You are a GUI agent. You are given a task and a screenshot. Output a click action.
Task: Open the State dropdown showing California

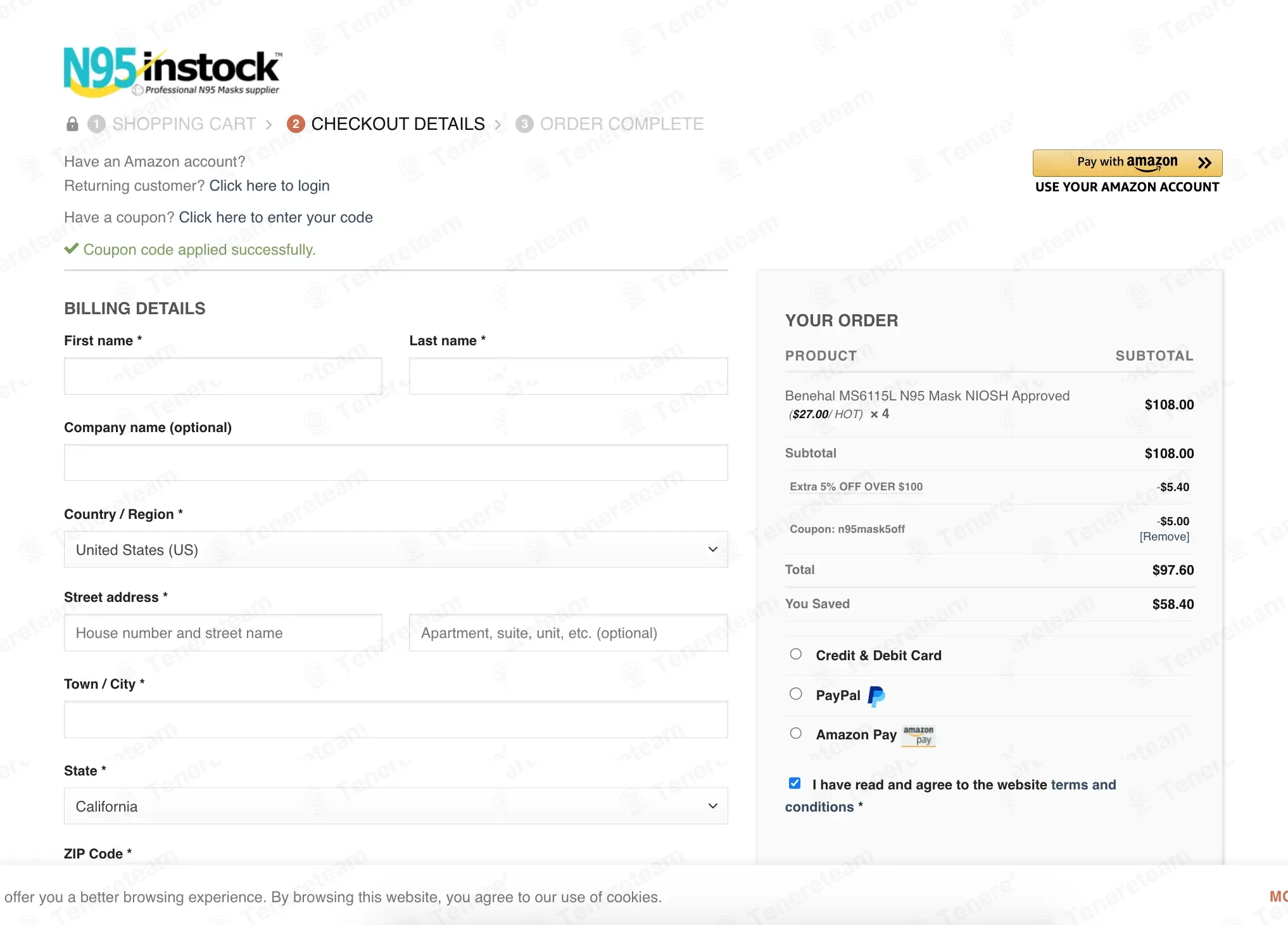396,806
